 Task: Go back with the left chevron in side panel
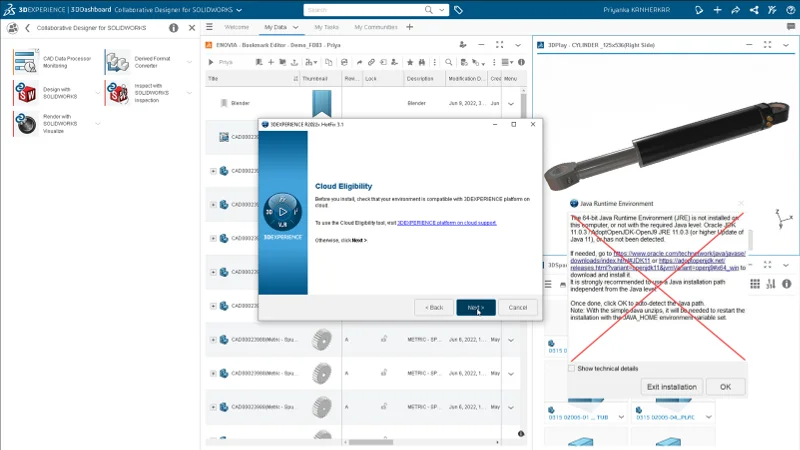[27, 28]
